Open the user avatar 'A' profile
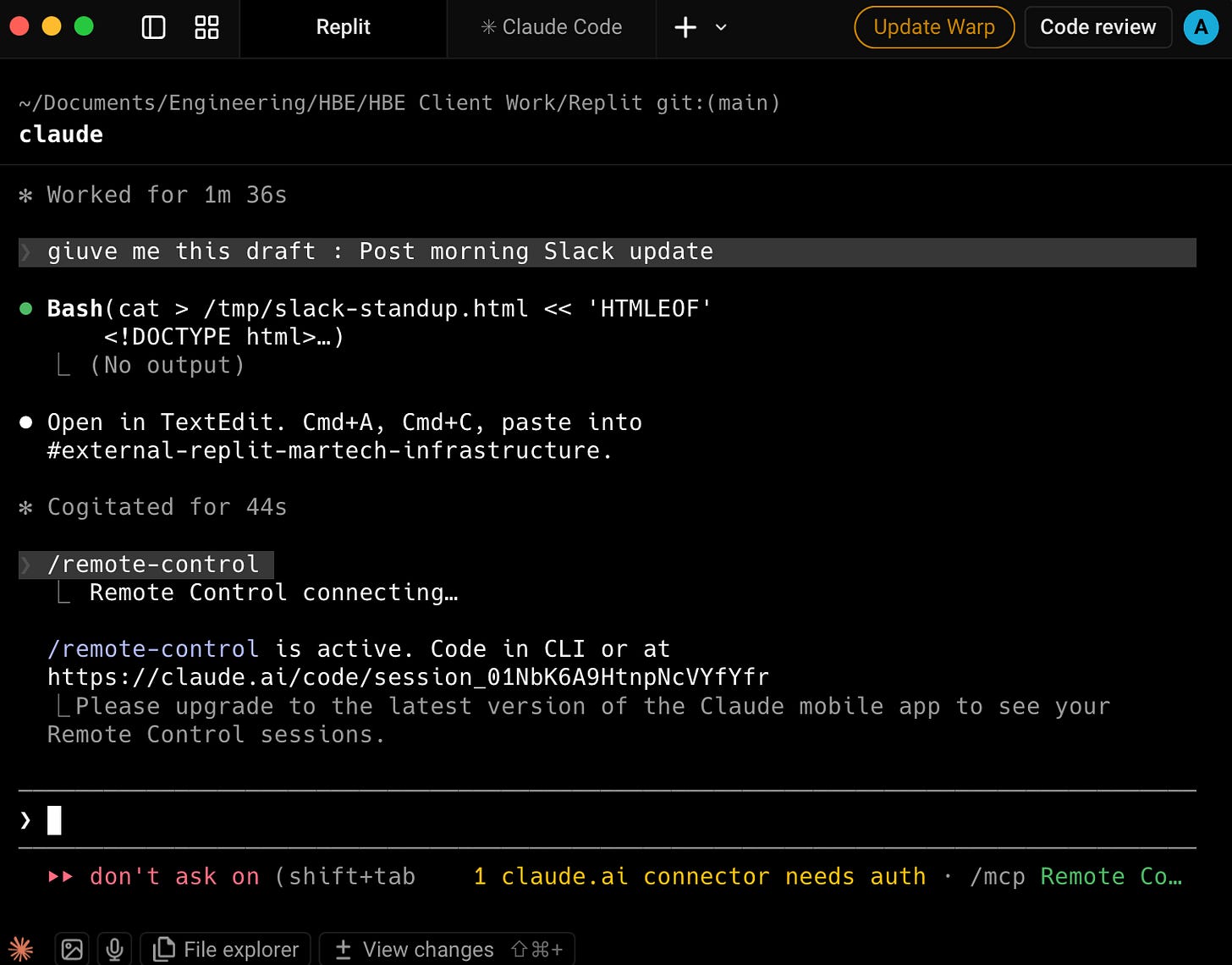The width and height of the screenshot is (1232, 965). coord(1200,27)
